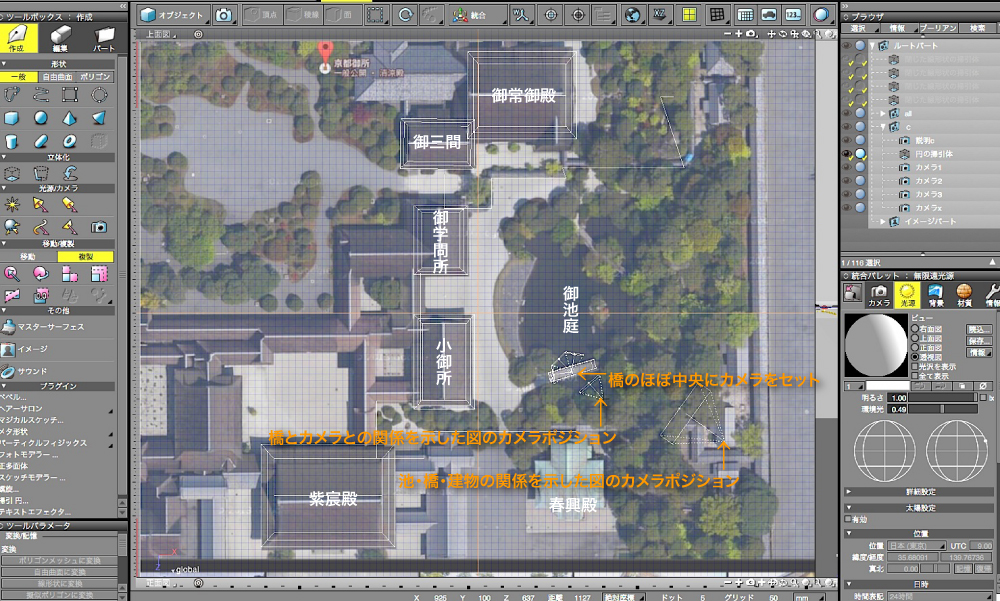Switch to the ポリゴン shape tab
The width and height of the screenshot is (1000, 601).
(x=97, y=76)
